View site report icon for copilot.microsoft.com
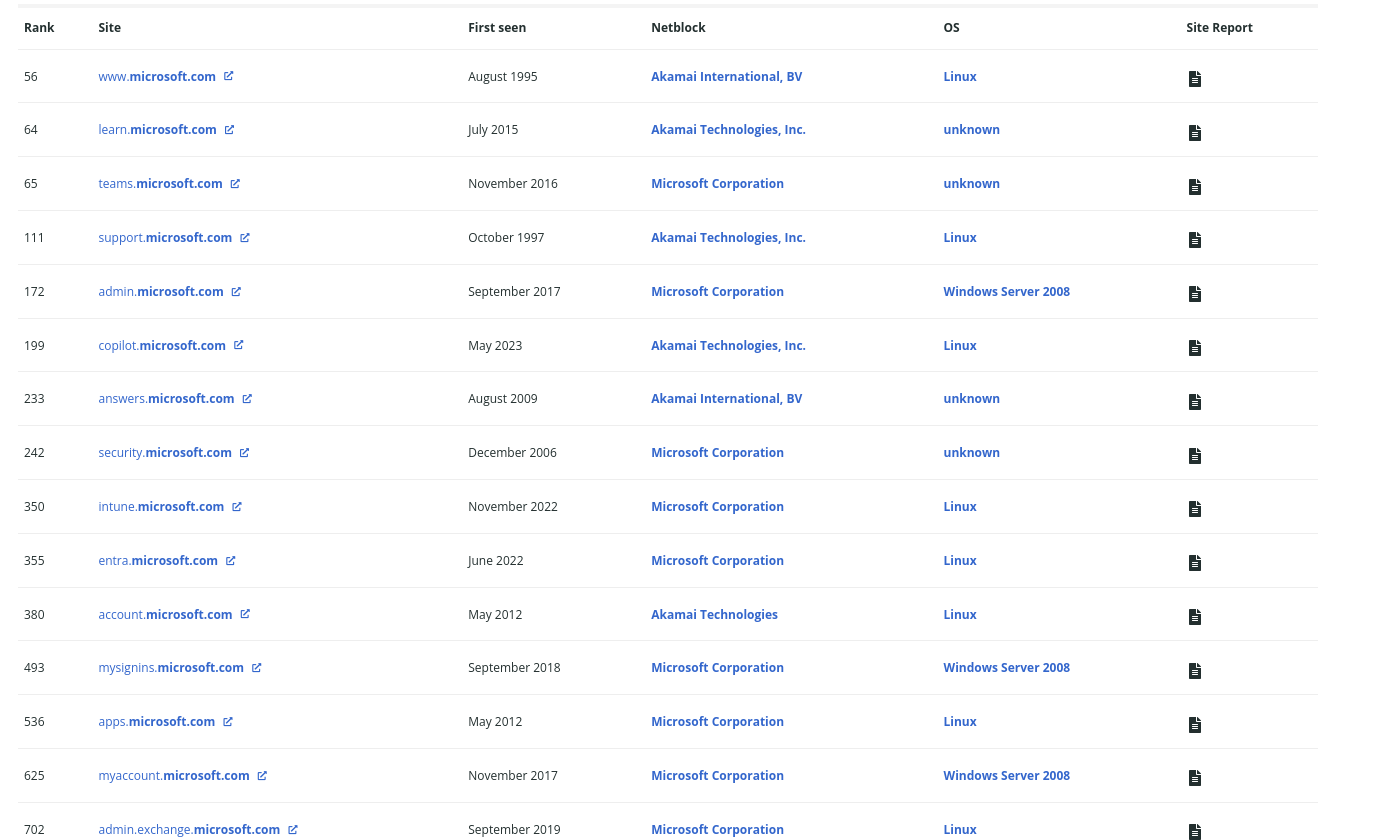The height and width of the screenshot is (840, 1394). [1194, 348]
